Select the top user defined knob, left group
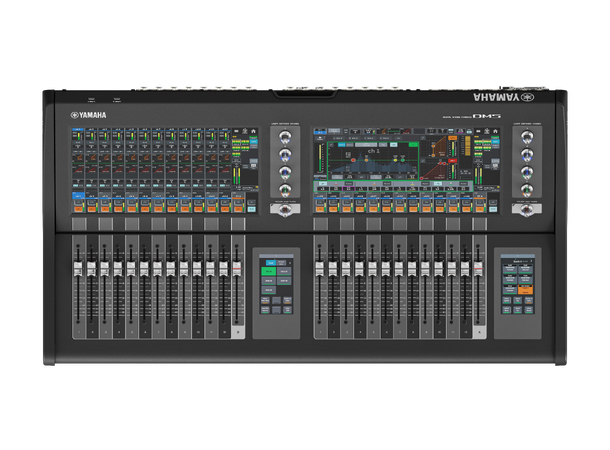 [285, 137]
